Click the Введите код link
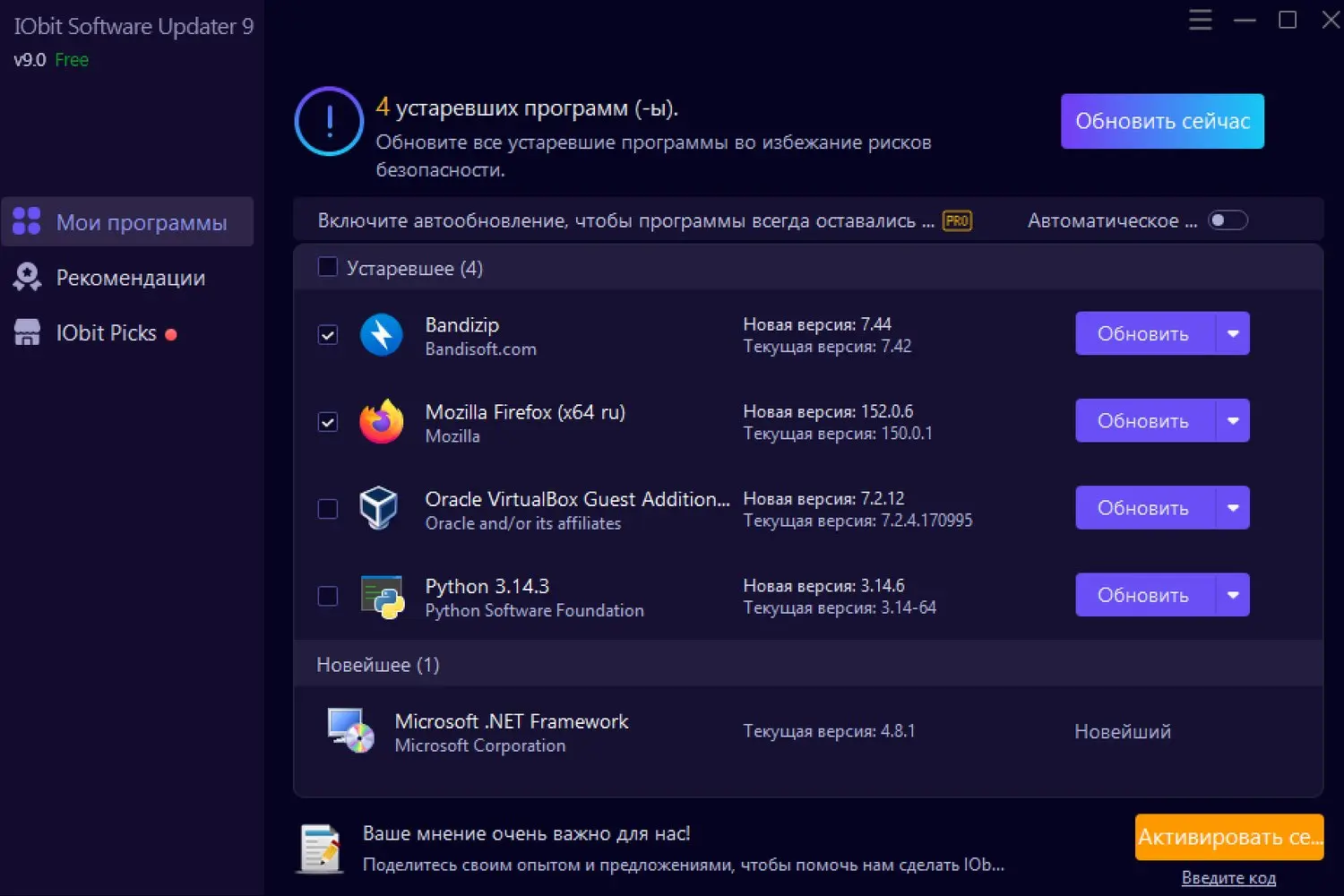 coord(1228,878)
